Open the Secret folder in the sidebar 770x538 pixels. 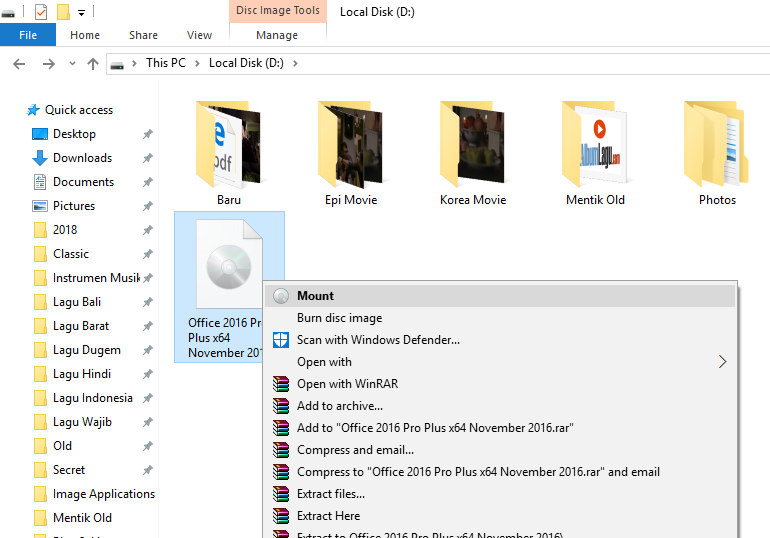(x=69, y=470)
